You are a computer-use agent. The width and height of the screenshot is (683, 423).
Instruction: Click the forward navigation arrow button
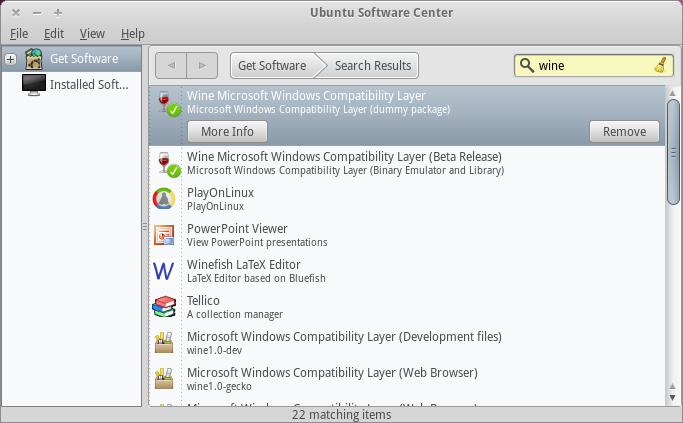pyautogui.click(x=202, y=65)
